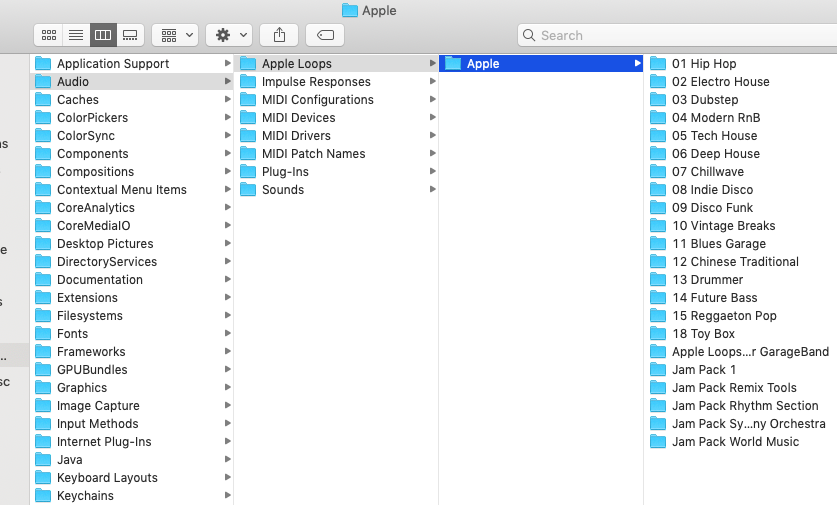Select the column view button
This screenshot has width=837, height=505.
pyautogui.click(x=103, y=35)
